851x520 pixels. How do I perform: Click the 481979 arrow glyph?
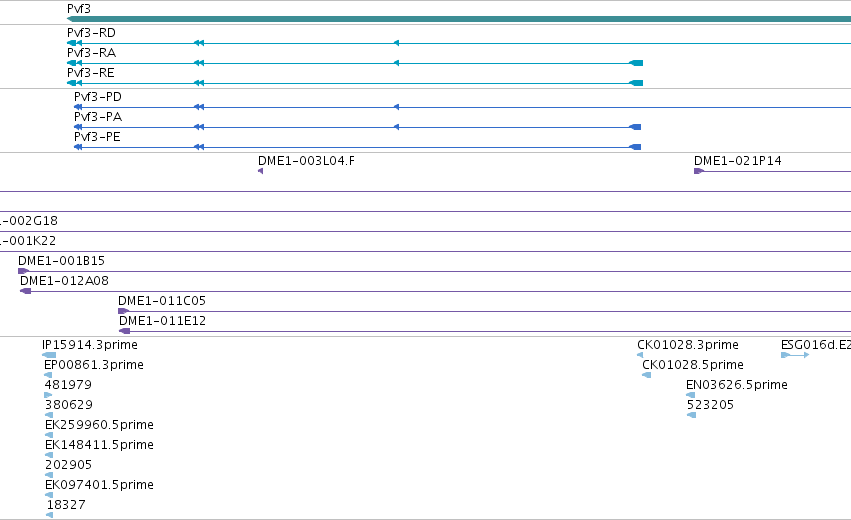click(48, 395)
